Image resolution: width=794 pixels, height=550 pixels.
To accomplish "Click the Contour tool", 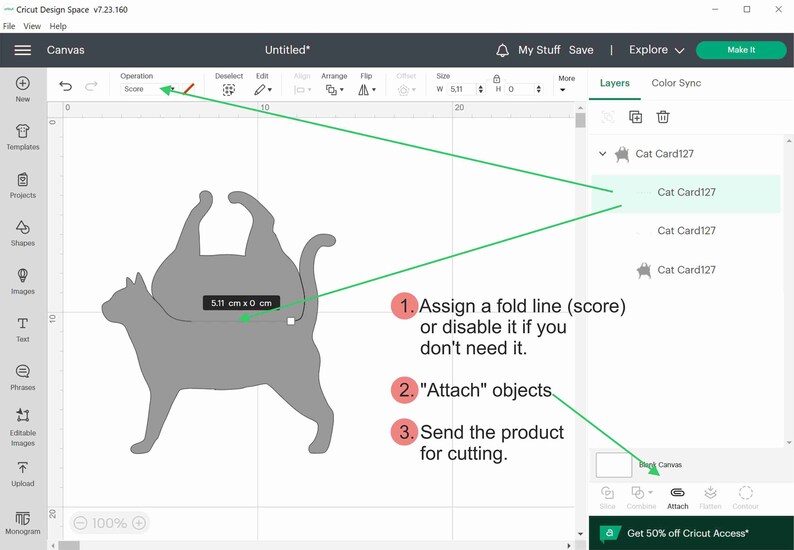I will 745,497.
